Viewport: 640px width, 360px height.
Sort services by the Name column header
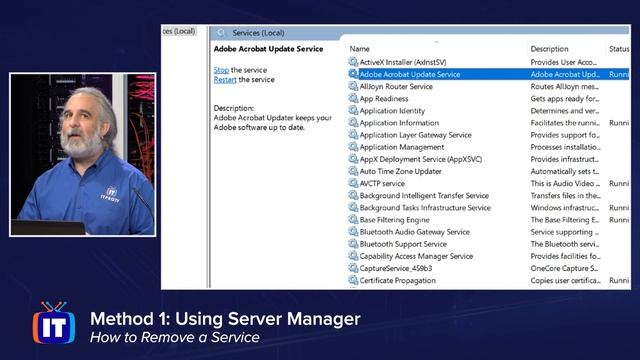[x=360, y=49]
